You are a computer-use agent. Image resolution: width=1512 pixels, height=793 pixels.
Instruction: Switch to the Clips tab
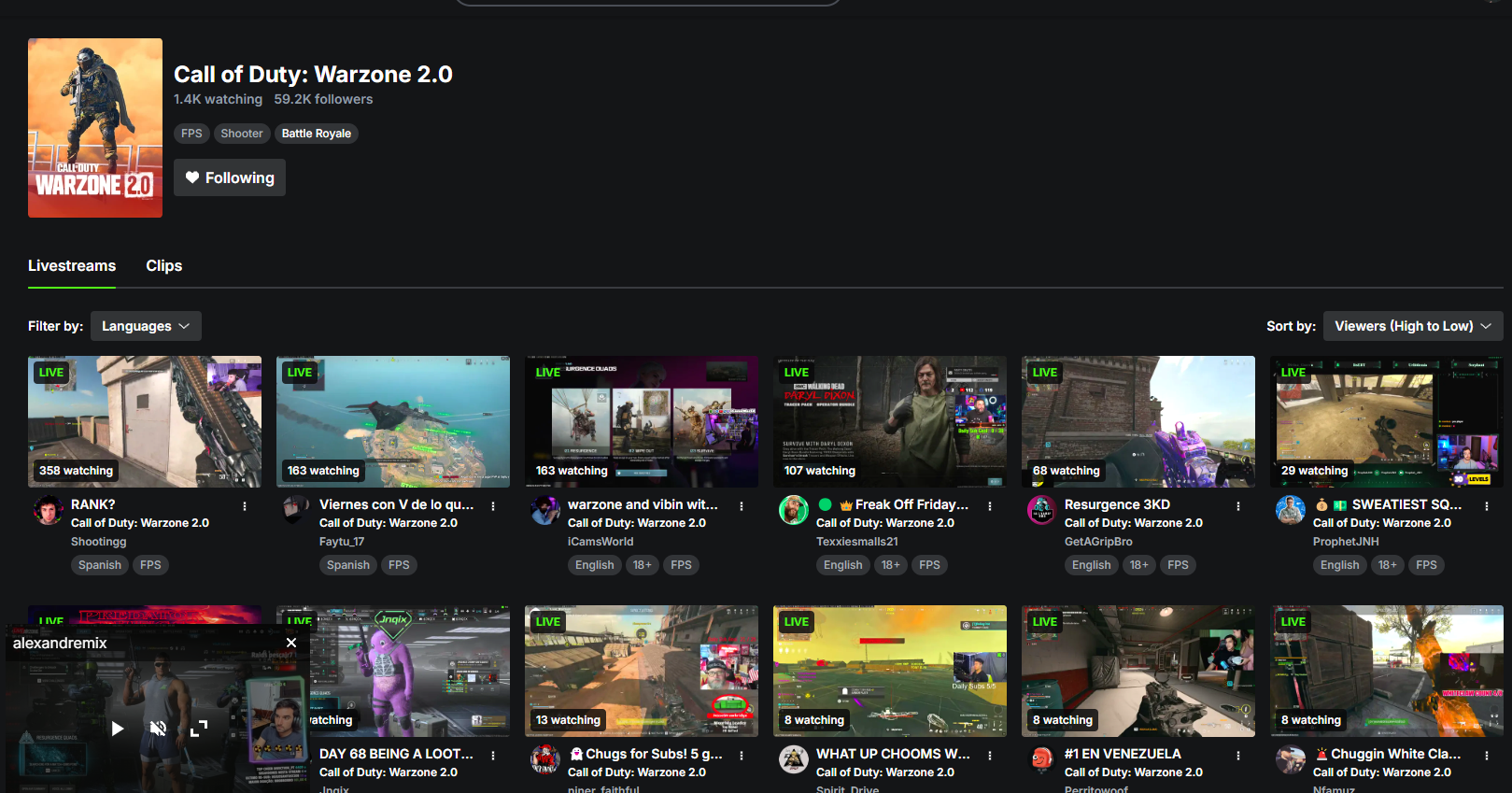click(x=164, y=266)
